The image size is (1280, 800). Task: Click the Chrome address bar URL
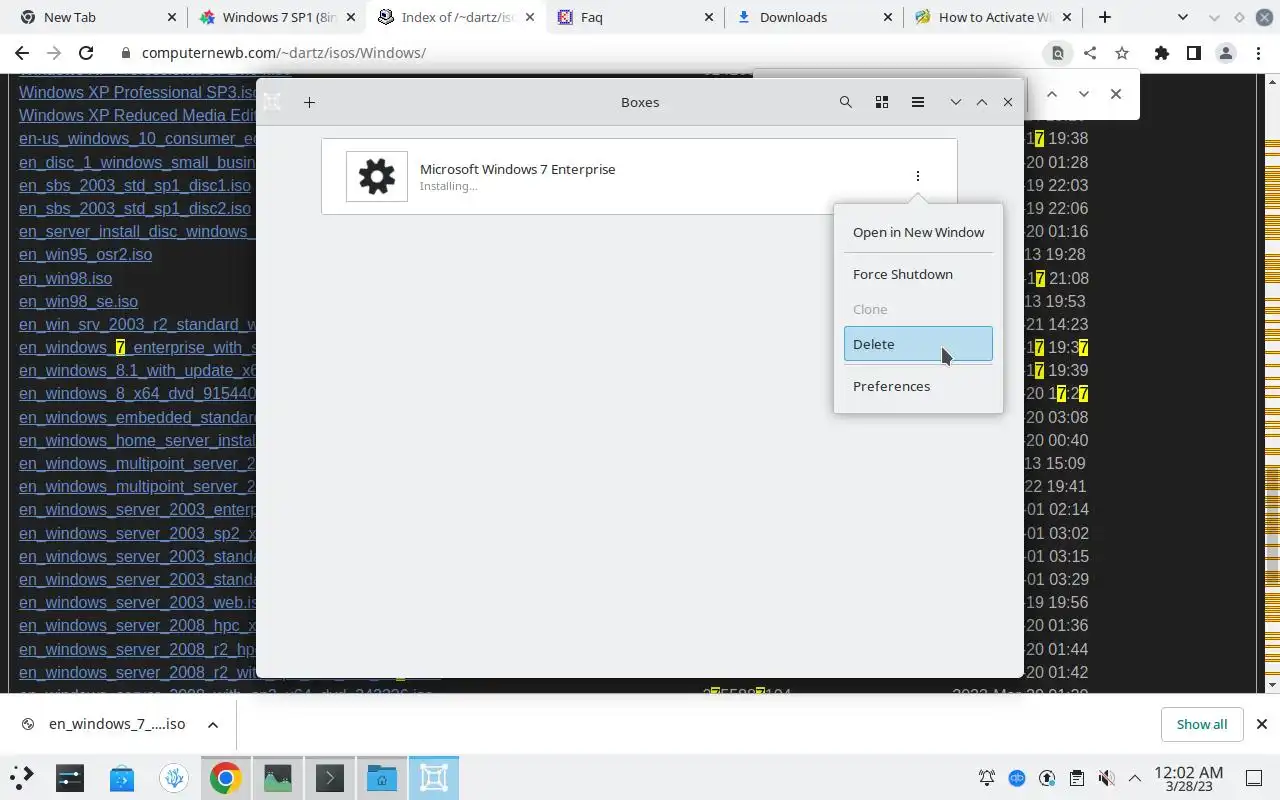(x=284, y=53)
